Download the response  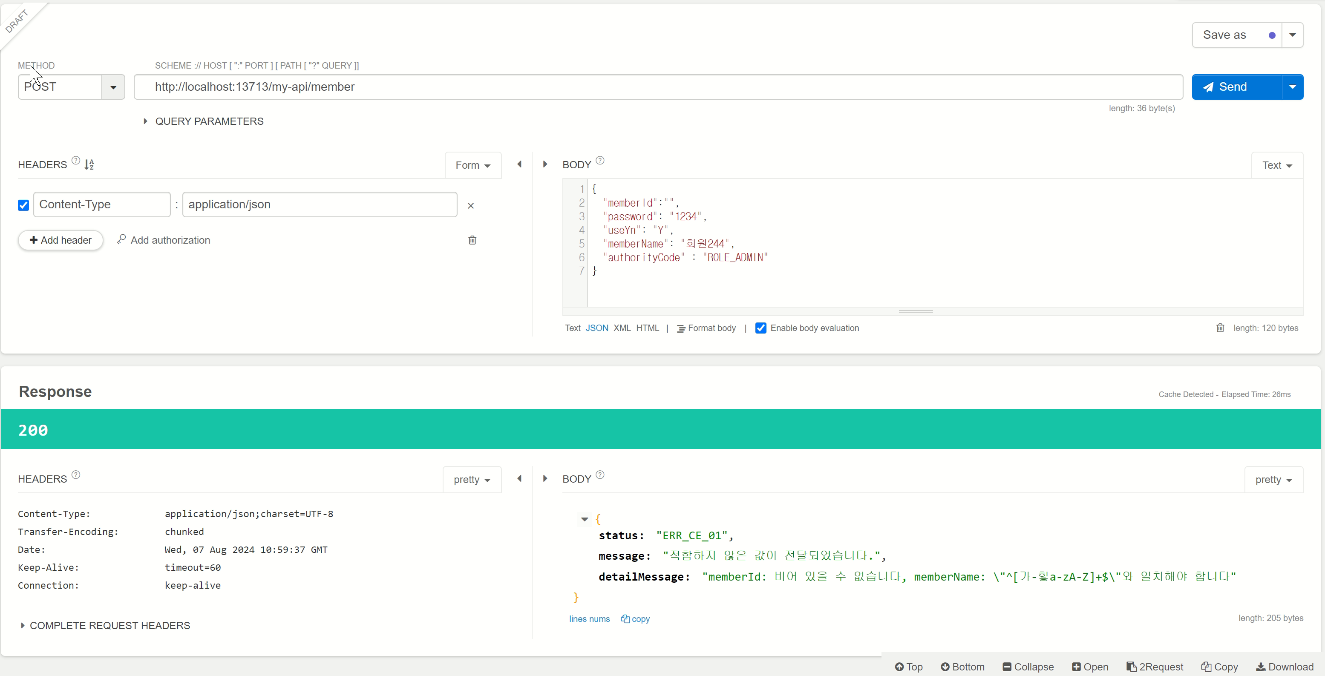pos(1285,667)
